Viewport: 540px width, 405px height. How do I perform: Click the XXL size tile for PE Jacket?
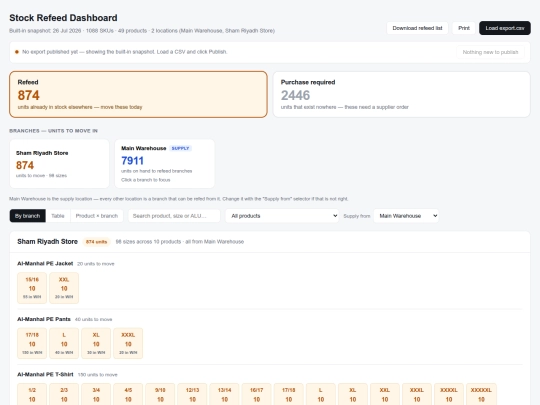[64, 288]
